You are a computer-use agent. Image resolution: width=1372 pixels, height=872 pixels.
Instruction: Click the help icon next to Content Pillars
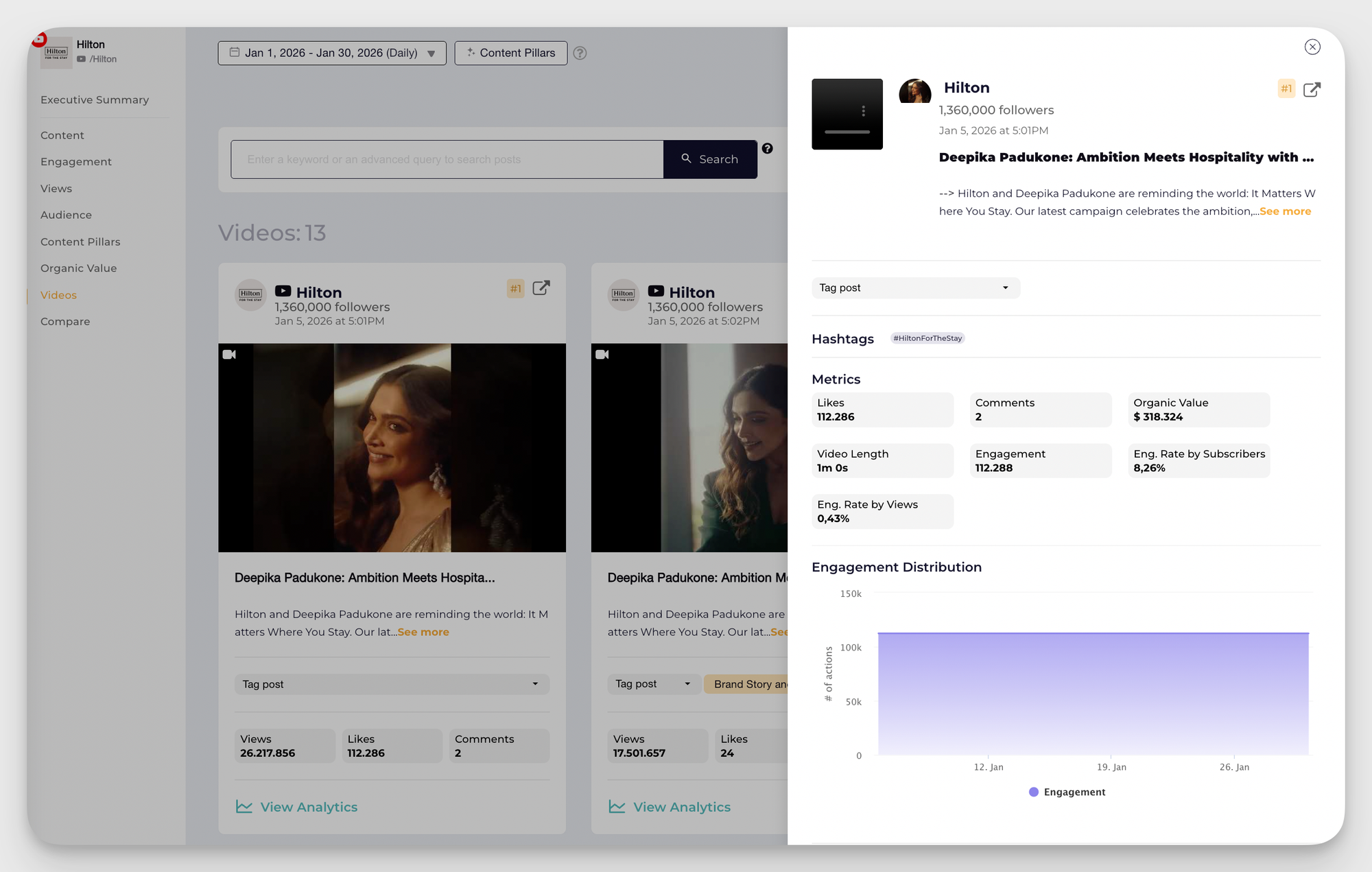tap(580, 53)
